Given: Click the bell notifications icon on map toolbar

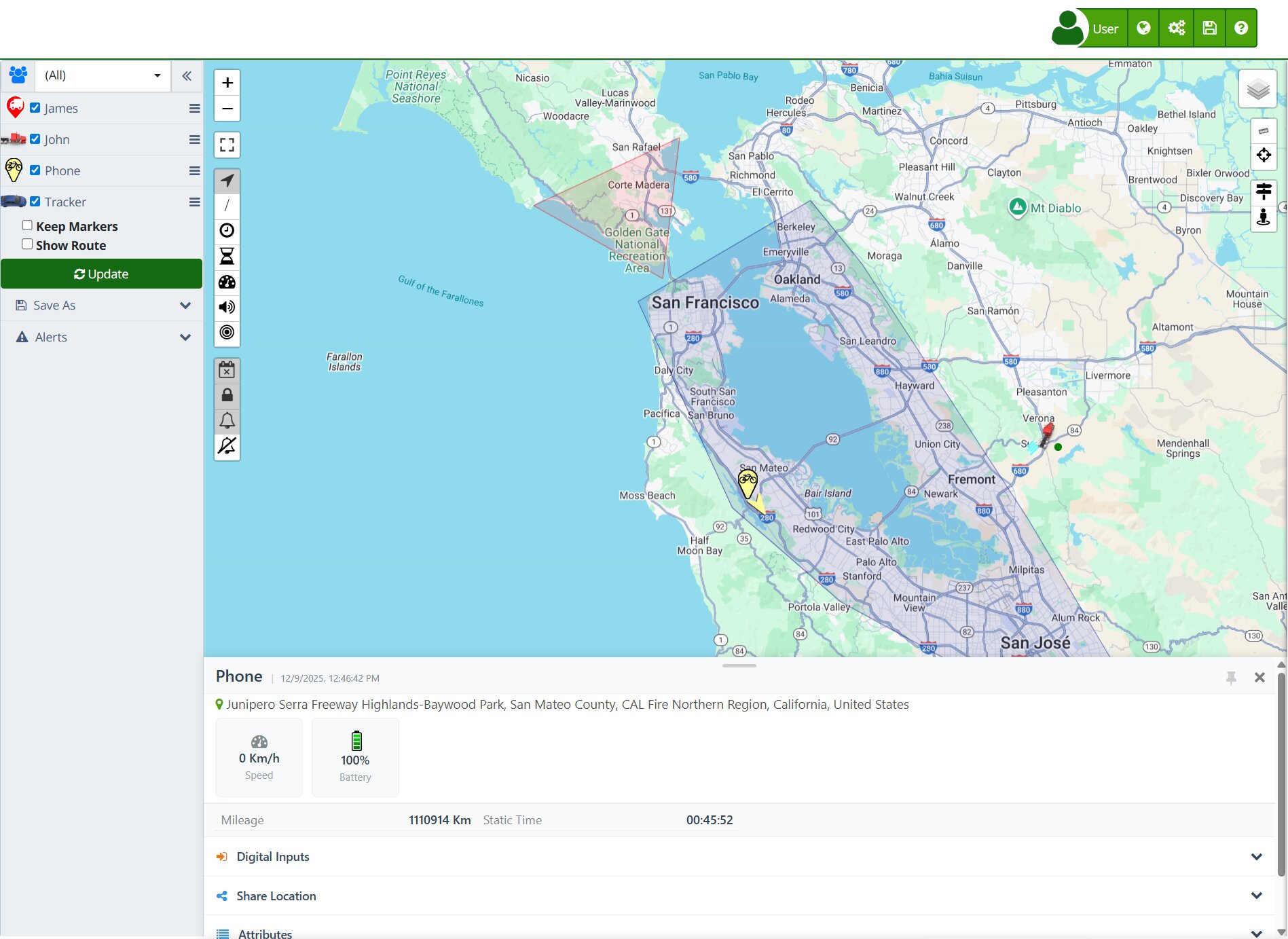Looking at the screenshot, I should coord(227,421).
